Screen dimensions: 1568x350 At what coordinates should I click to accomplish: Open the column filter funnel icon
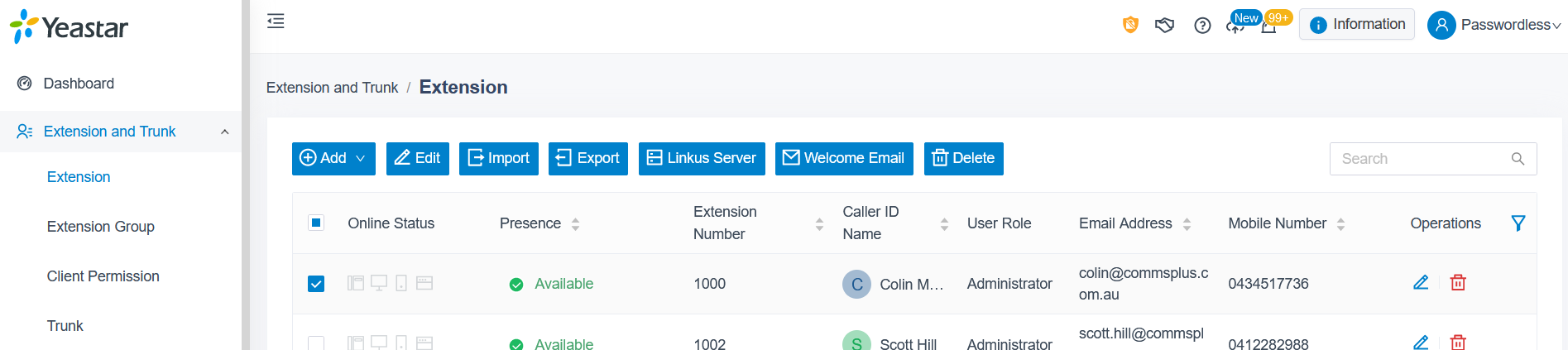1518,223
